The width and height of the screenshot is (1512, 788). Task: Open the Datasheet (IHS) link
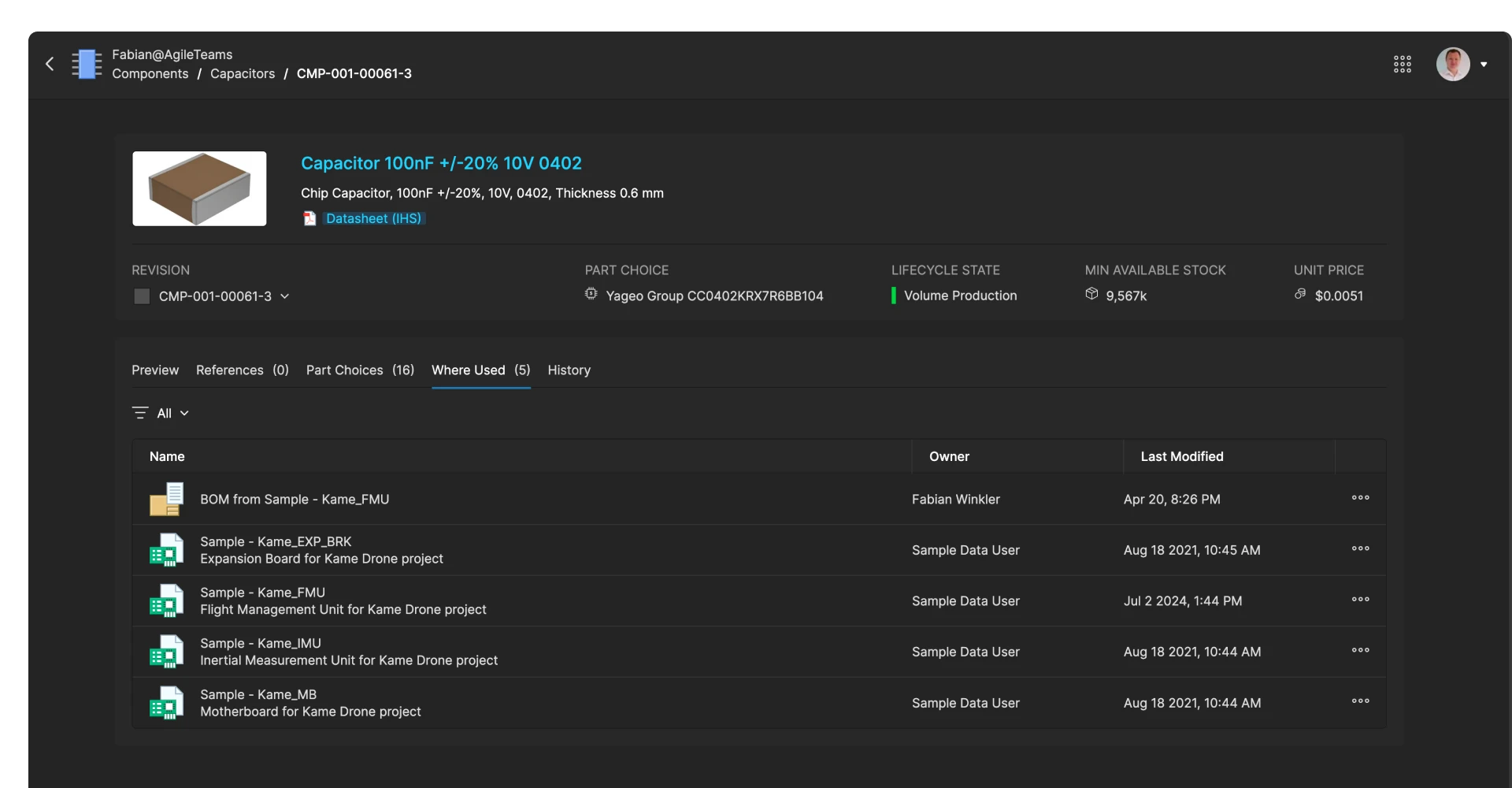point(373,218)
